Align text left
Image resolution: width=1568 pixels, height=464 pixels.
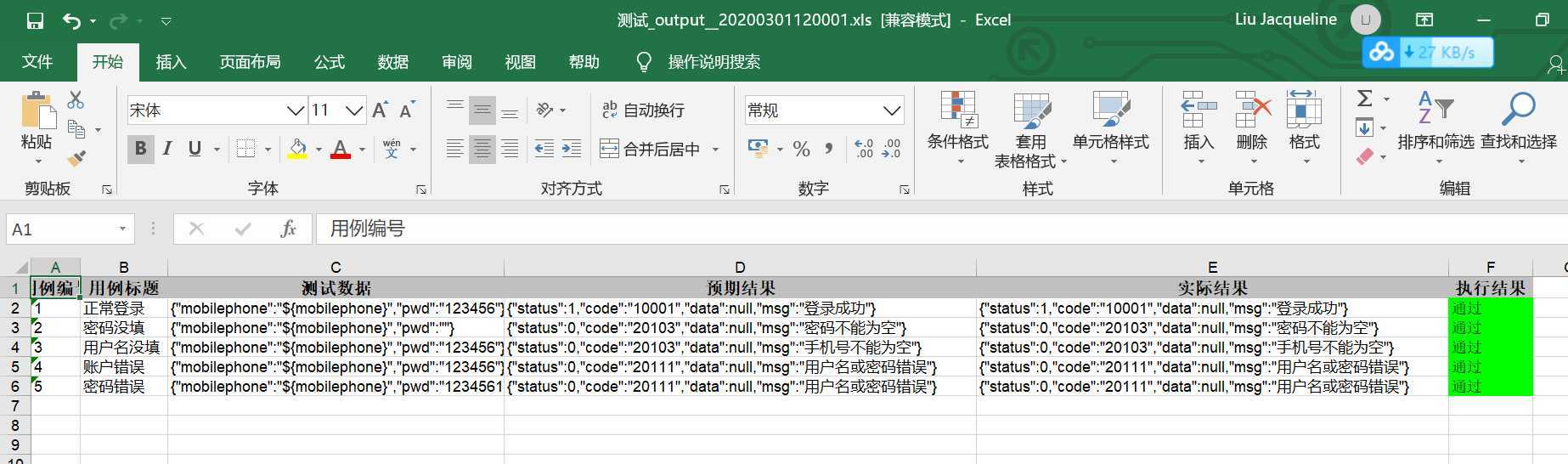click(455, 149)
